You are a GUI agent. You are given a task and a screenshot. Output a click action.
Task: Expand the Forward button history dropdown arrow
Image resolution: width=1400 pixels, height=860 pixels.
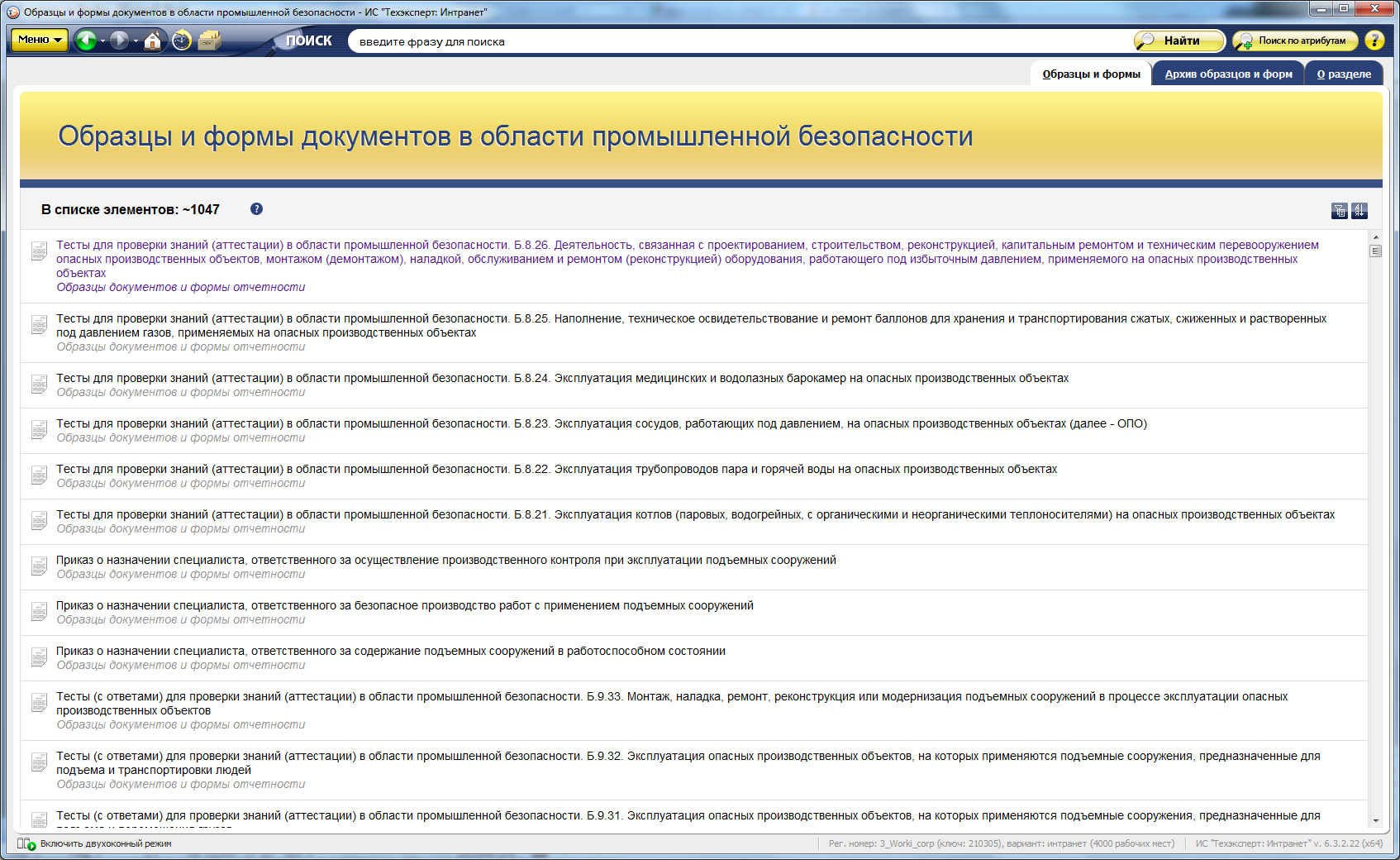click(136, 41)
